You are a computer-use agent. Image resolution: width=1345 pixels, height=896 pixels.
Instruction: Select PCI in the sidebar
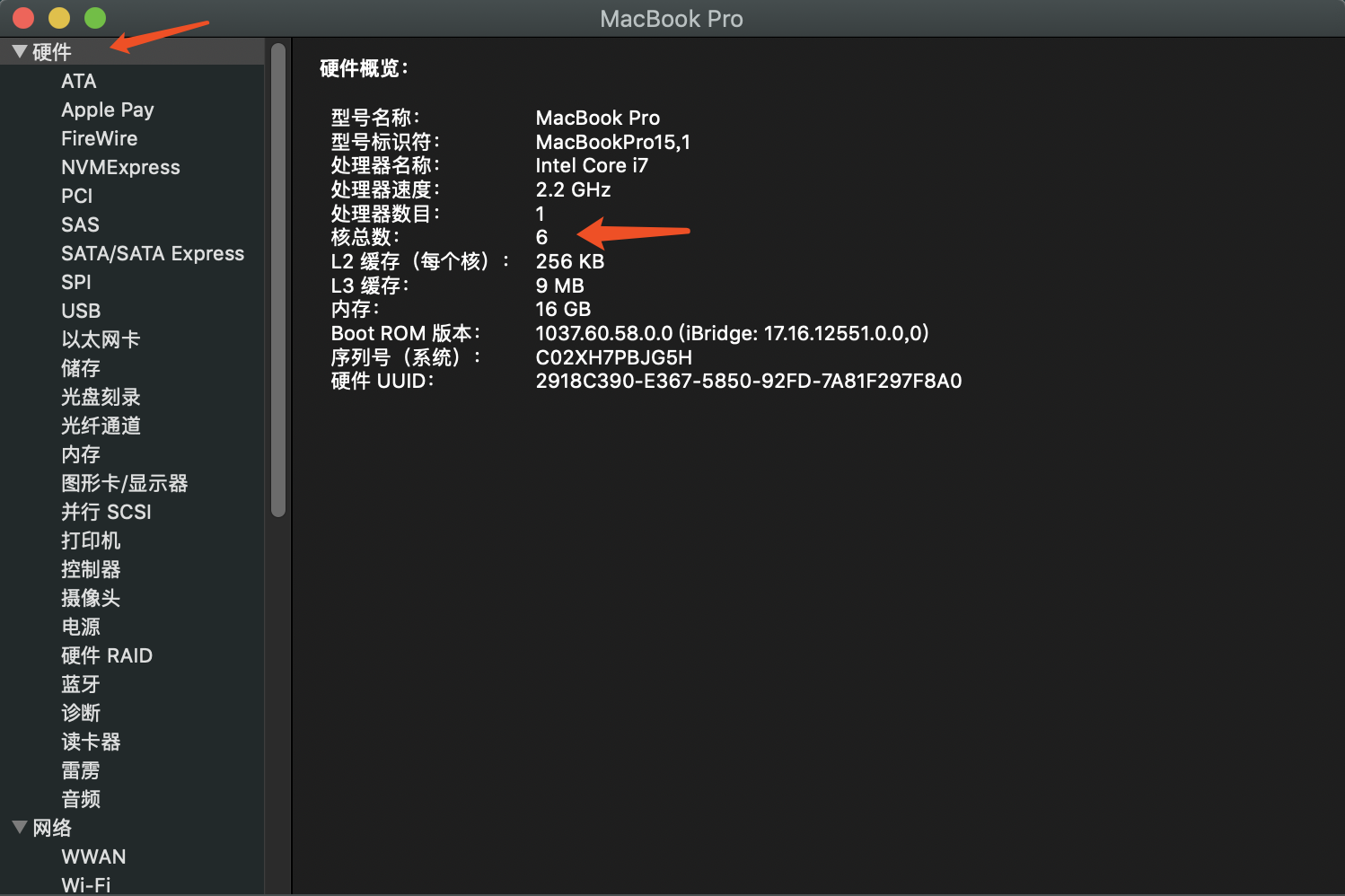pos(77,196)
